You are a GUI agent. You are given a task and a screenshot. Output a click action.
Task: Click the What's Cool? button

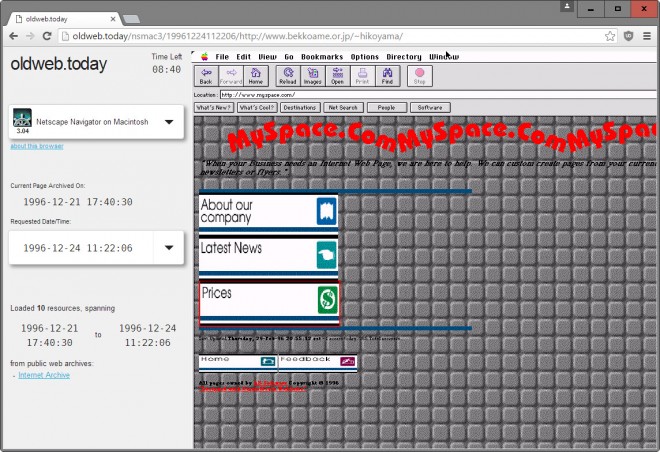click(x=256, y=107)
